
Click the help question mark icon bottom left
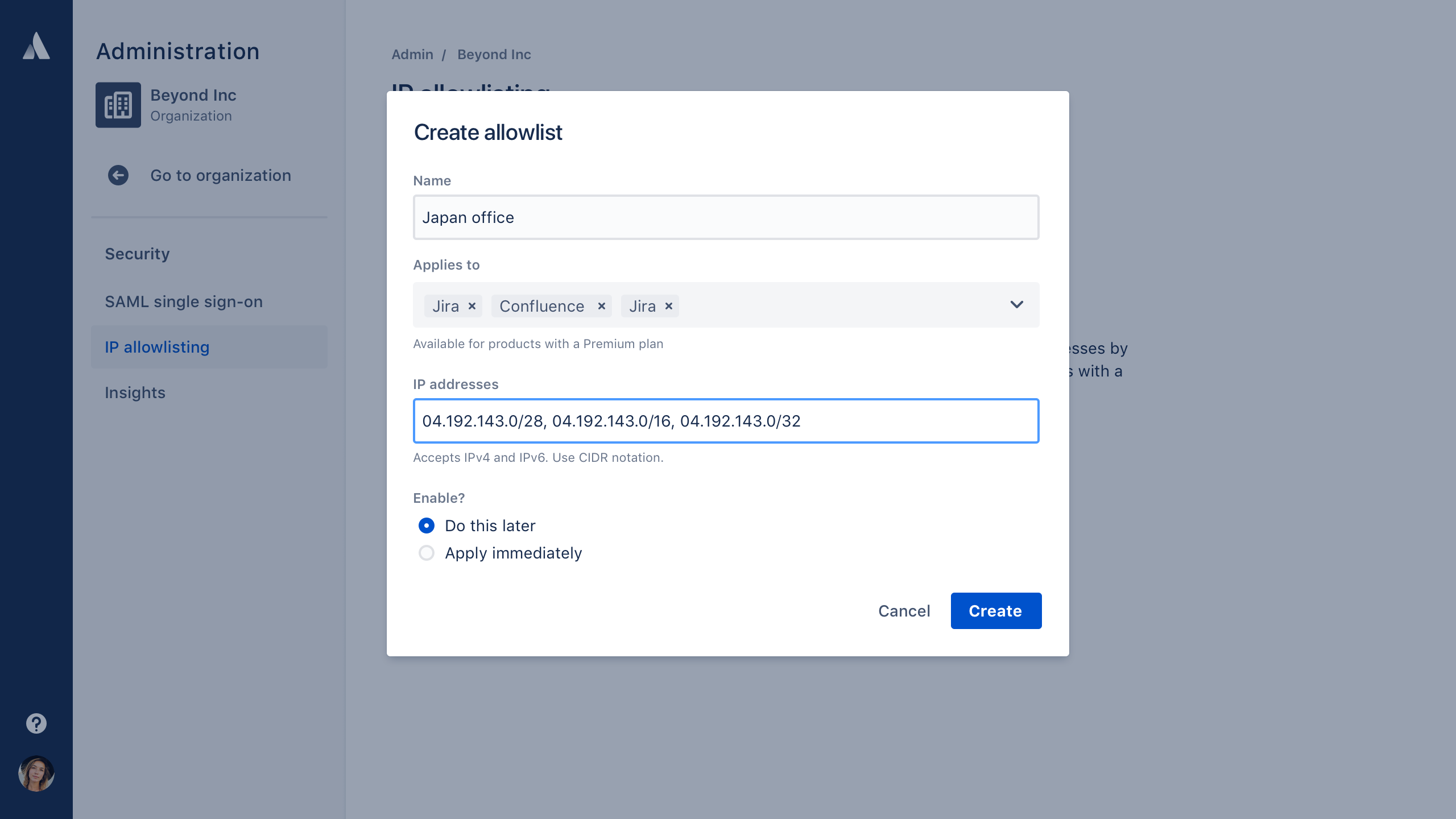coord(36,724)
